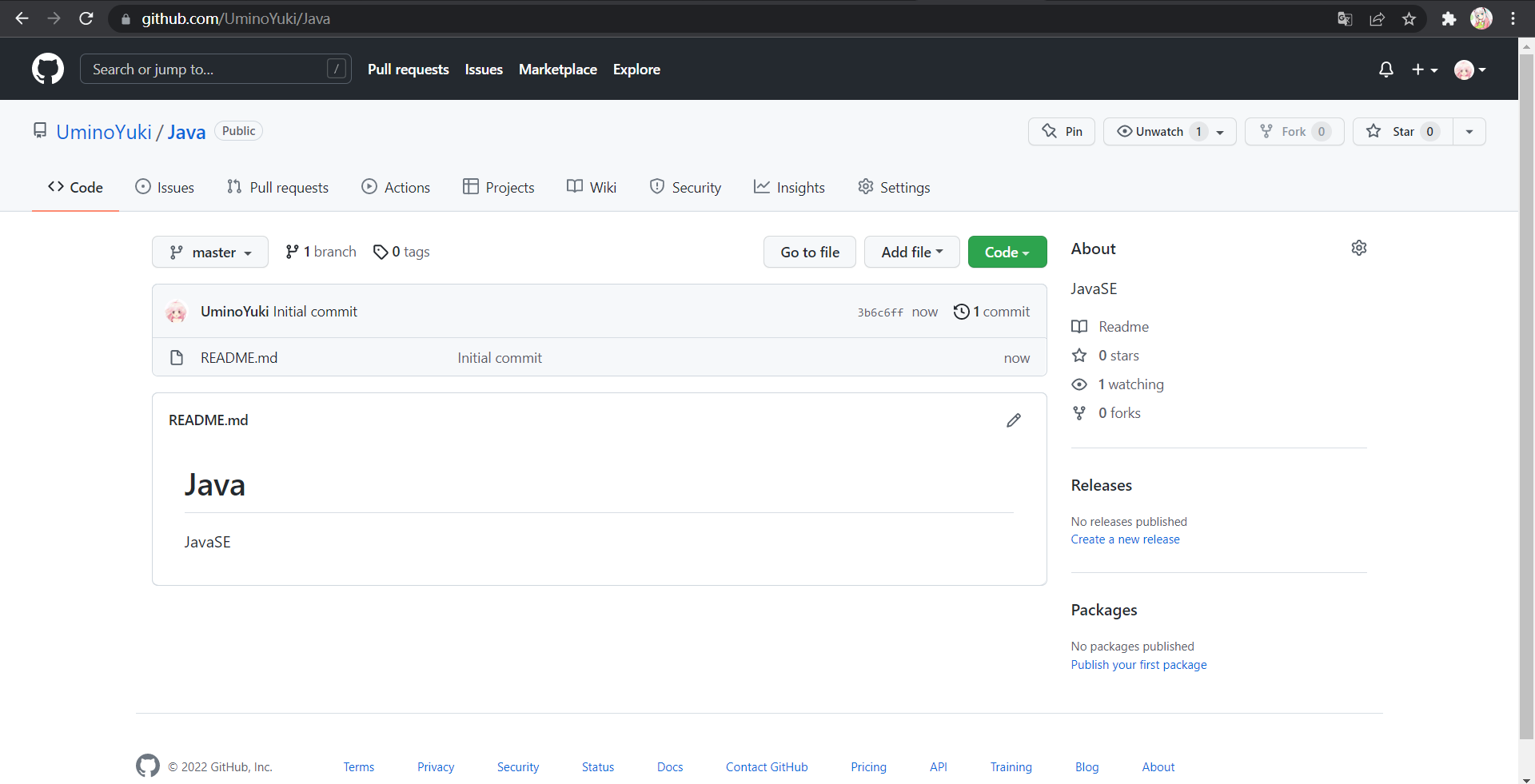The image size is (1535, 784).
Task: Reload the page with the refresh icon
Action: pos(86,18)
